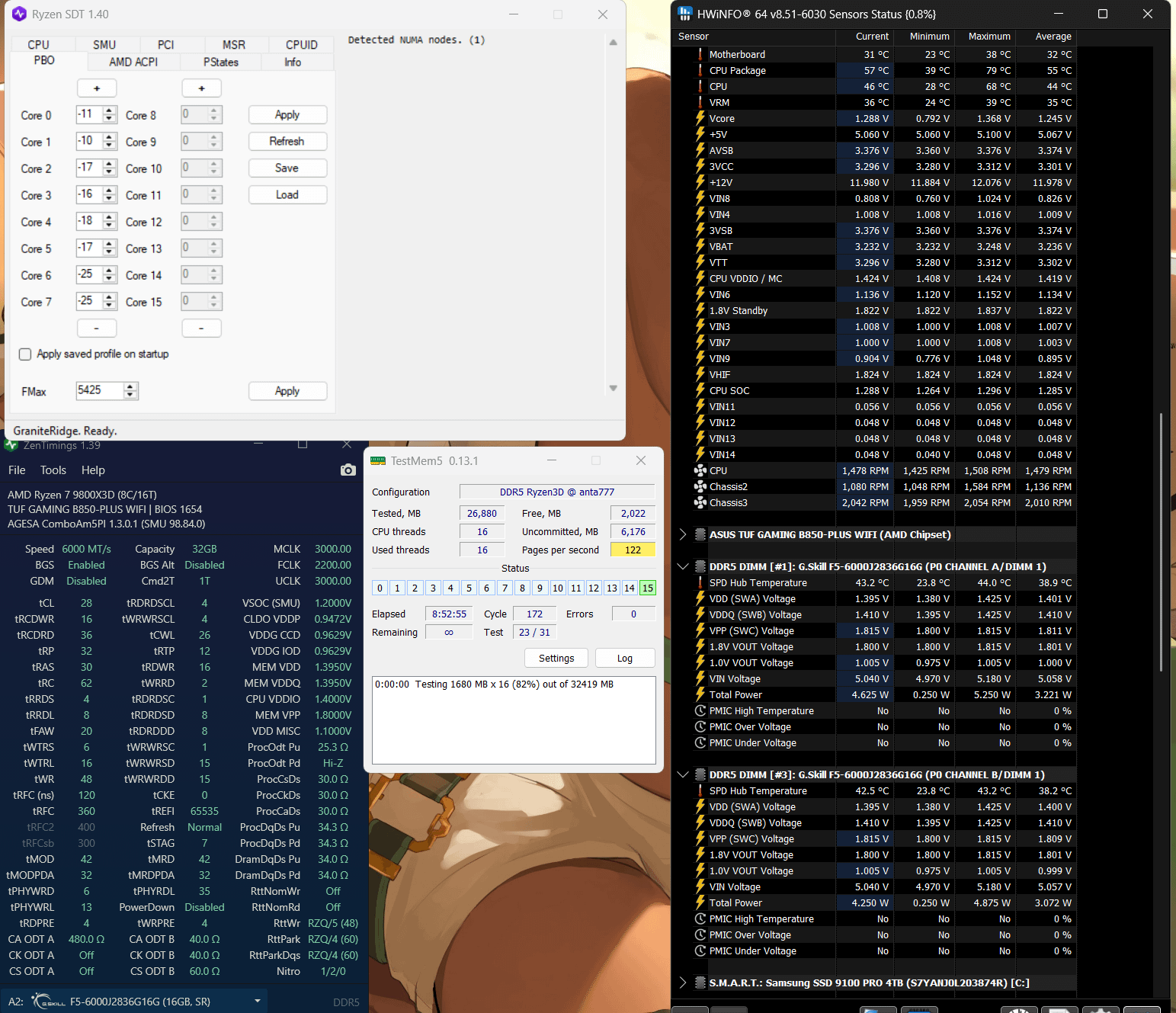Open the TestMem5 Log
The image size is (1176, 1013).
(x=625, y=659)
